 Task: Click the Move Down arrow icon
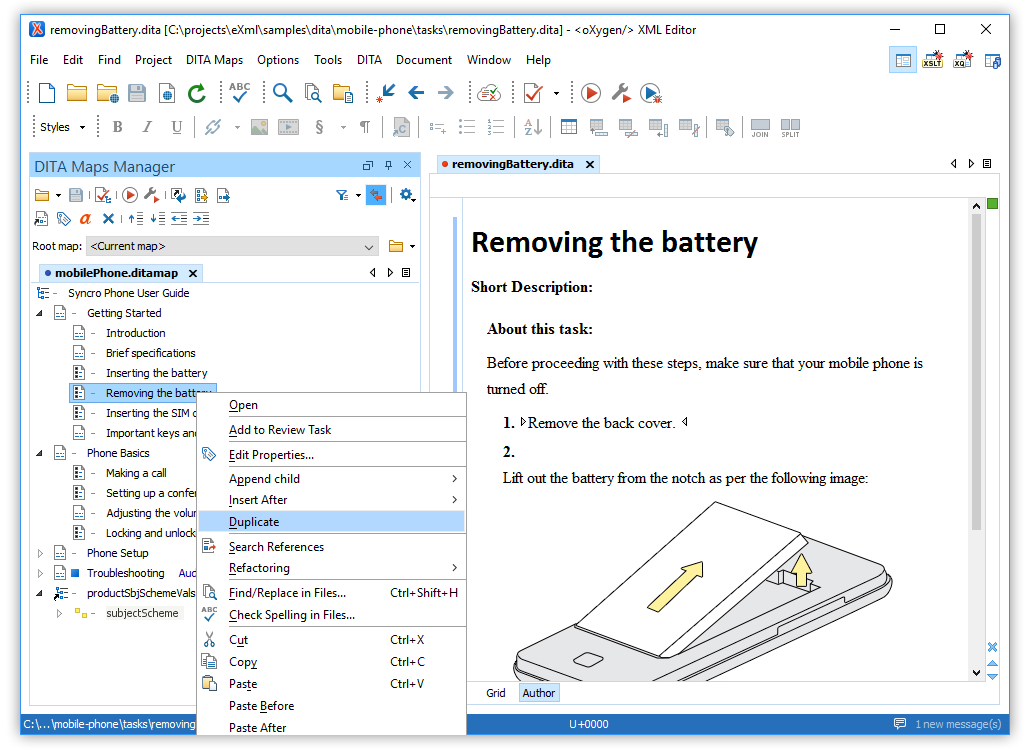coord(158,219)
